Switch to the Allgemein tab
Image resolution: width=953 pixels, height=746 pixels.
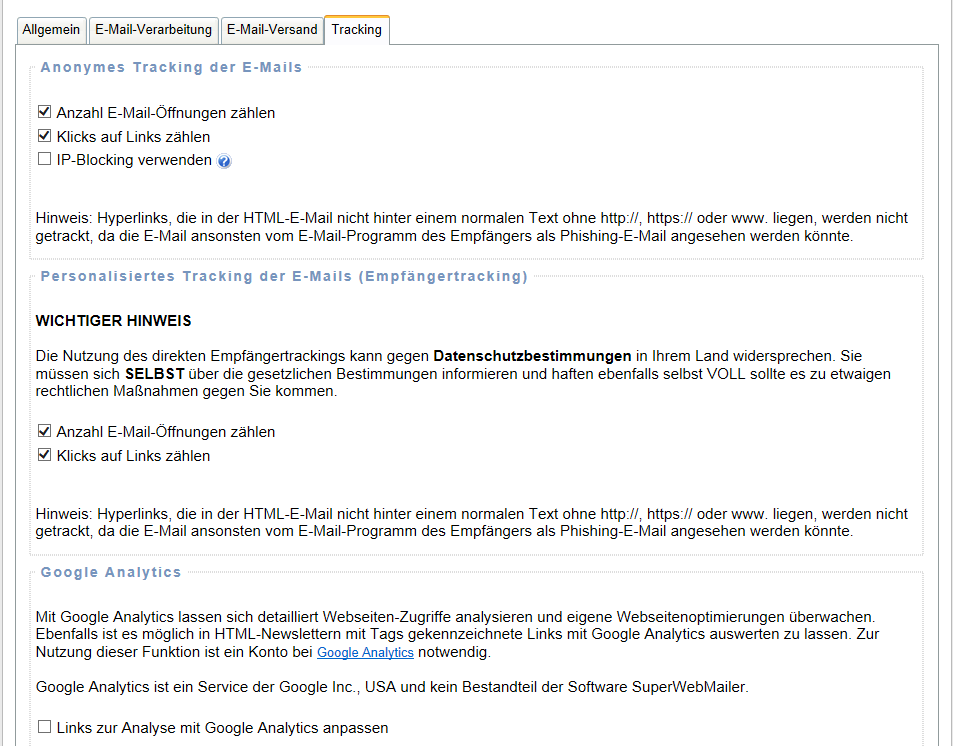pos(51,30)
